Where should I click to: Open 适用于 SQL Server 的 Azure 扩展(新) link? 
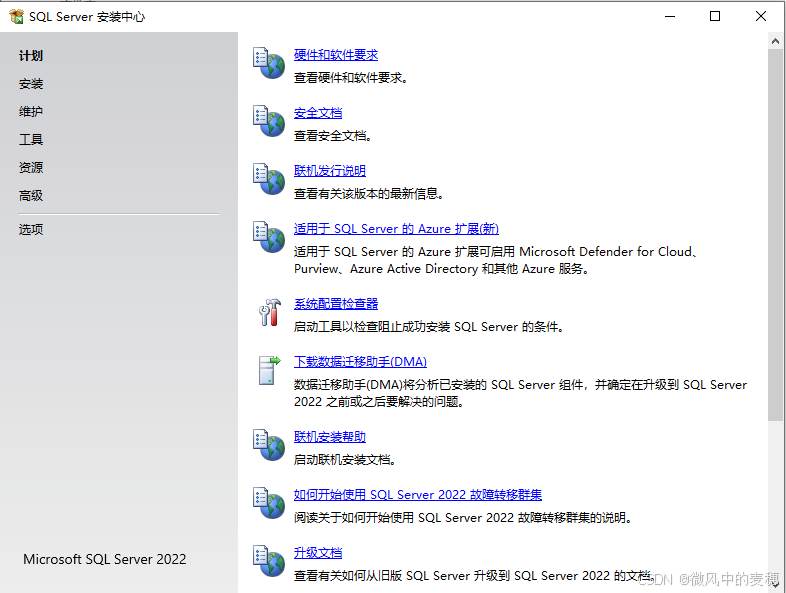pos(396,229)
